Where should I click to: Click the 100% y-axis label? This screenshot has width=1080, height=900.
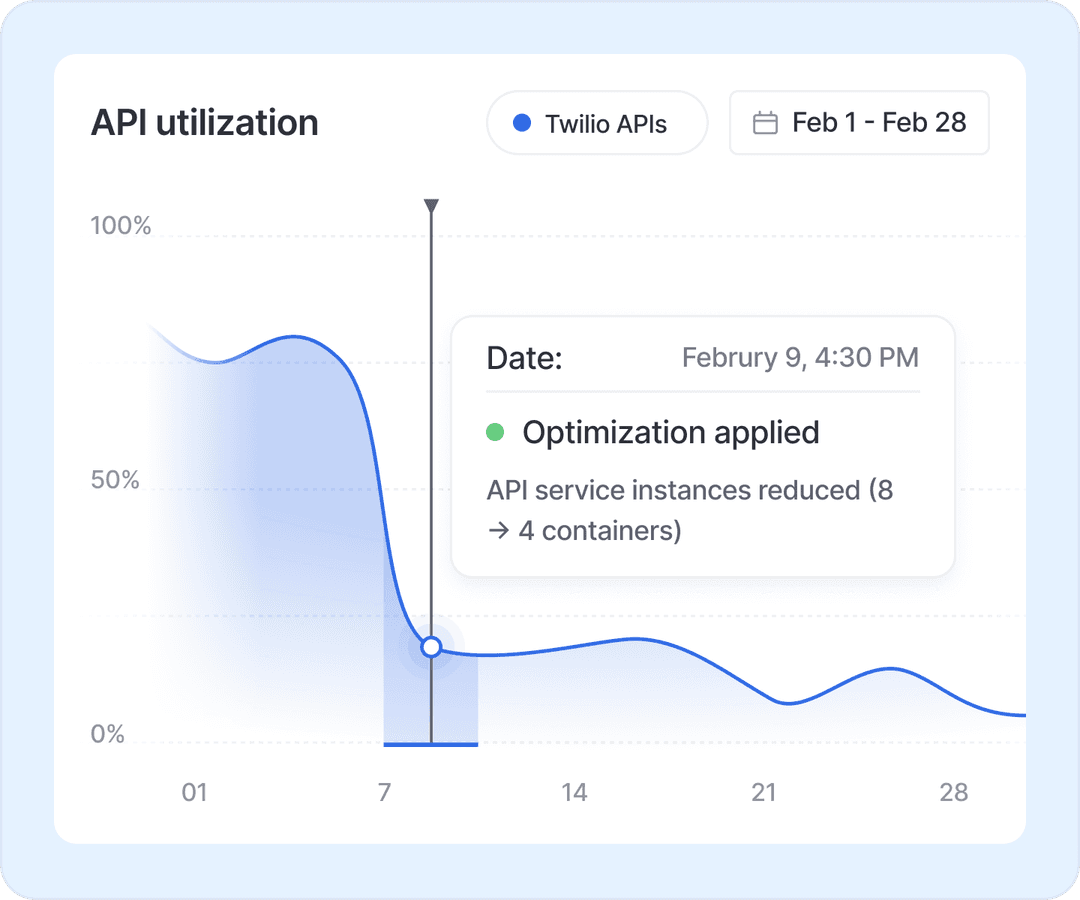click(x=121, y=226)
